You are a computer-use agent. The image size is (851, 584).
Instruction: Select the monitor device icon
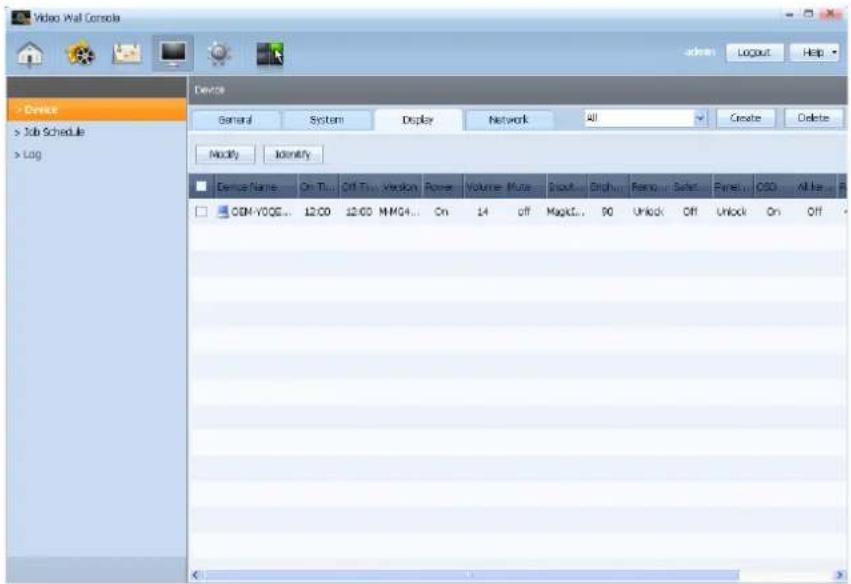173,54
